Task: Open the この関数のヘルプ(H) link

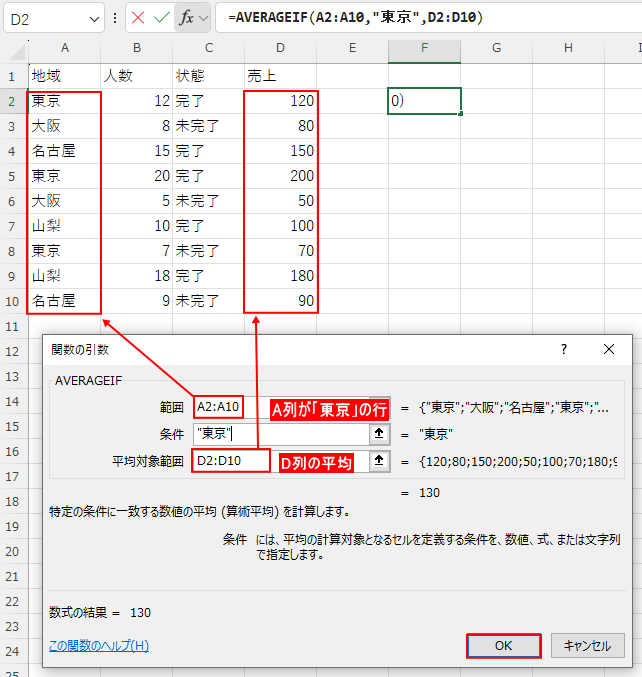Action: (x=99, y=646)
